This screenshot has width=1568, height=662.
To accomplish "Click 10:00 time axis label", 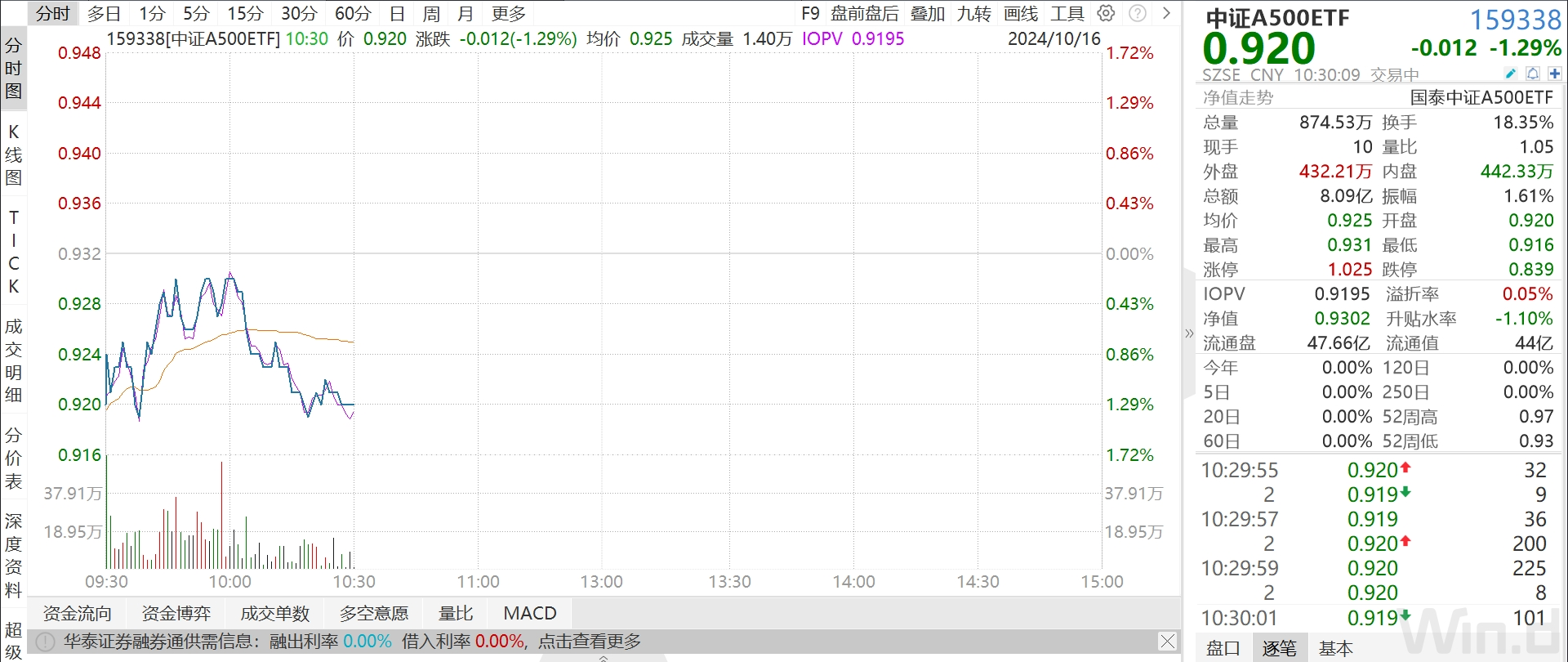I will pos(230,582).
